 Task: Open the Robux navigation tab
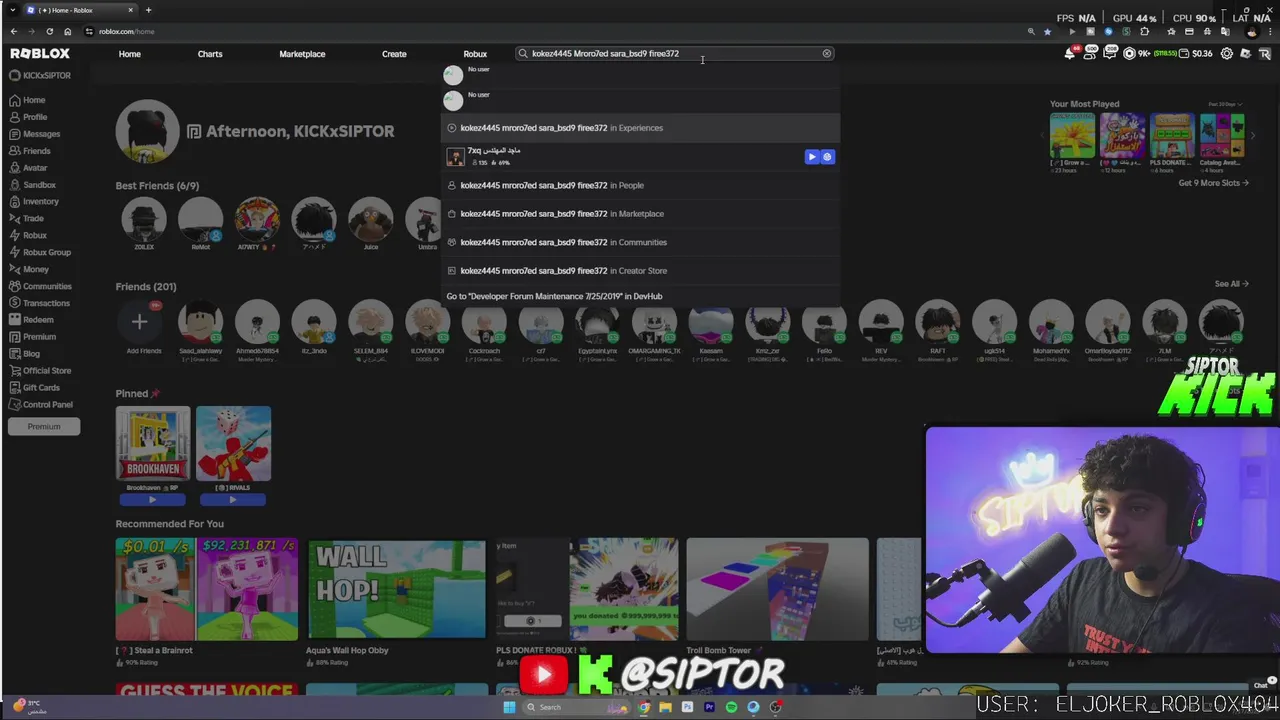tap(475, 54)
